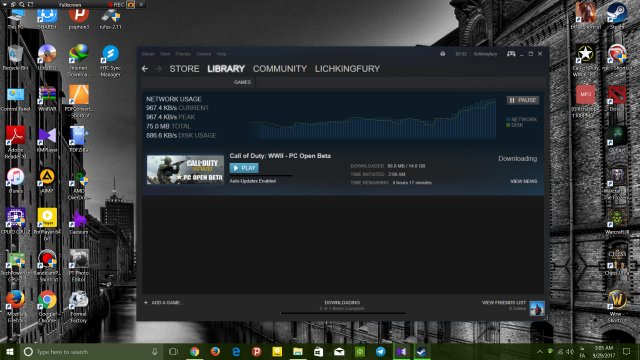The image size is (640, 360).
Task: Open the LIBRARY section
Action: pyautogui.click(x=226, y=69)
